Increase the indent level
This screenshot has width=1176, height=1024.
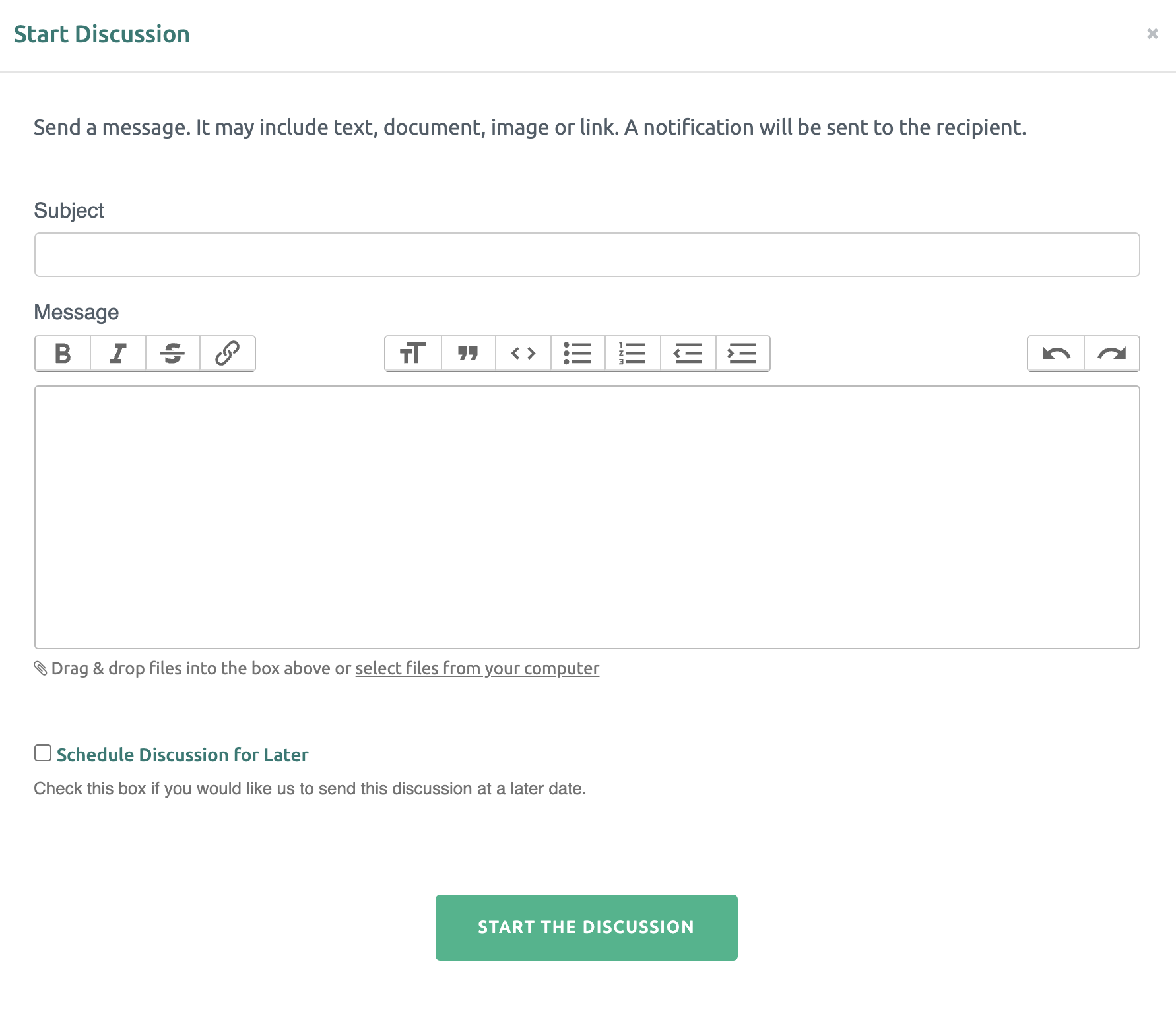pyautogui.click(x=742, y=354)
